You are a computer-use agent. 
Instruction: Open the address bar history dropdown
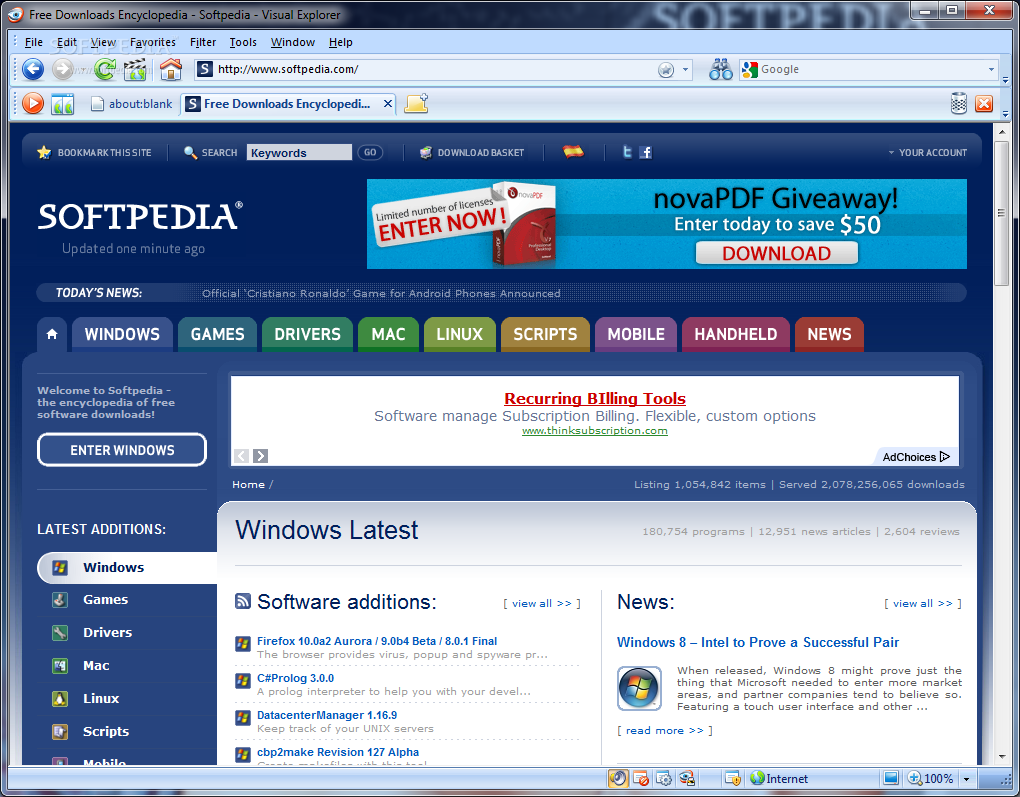[x=685, y=70]
